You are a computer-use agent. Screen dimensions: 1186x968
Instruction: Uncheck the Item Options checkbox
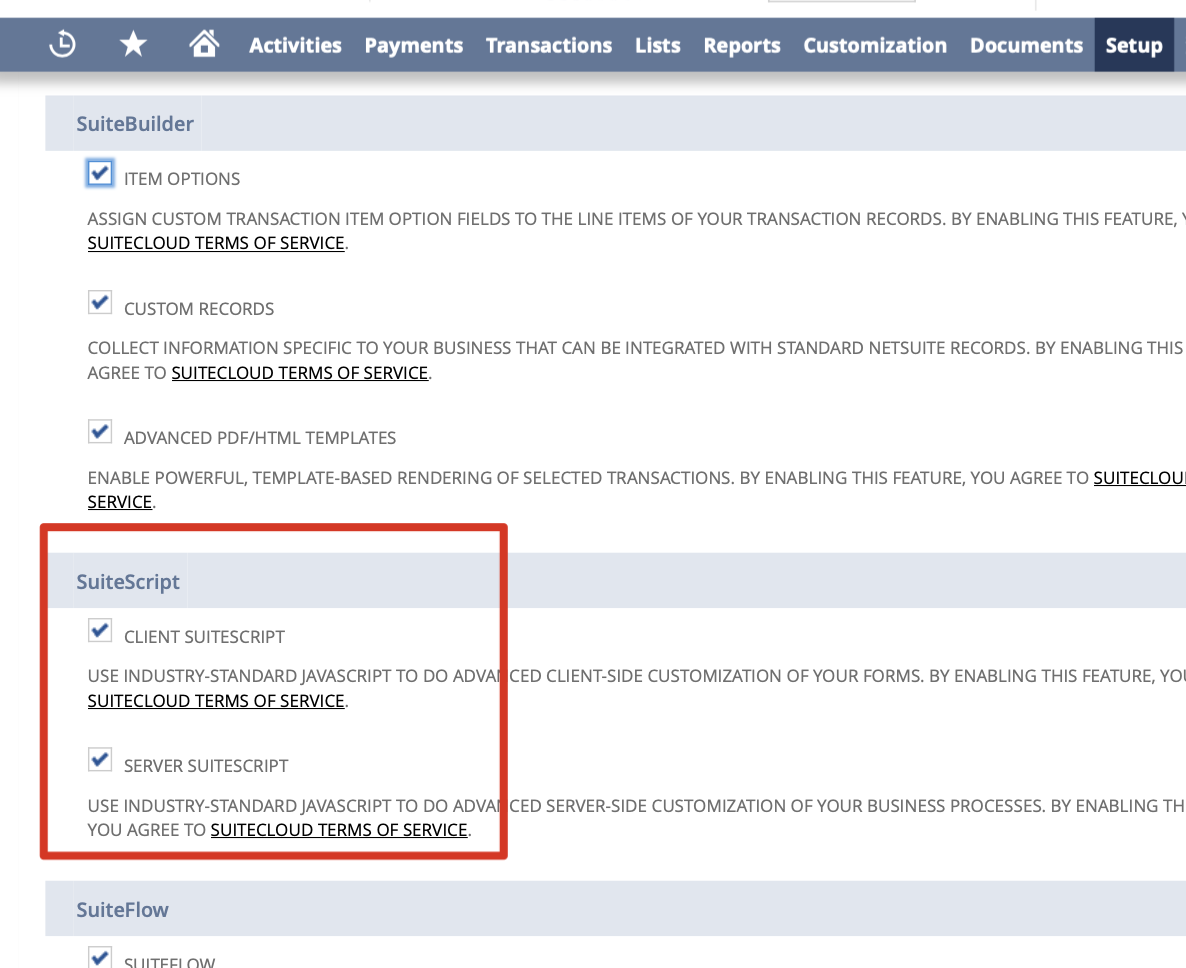[x=100, y=173]
